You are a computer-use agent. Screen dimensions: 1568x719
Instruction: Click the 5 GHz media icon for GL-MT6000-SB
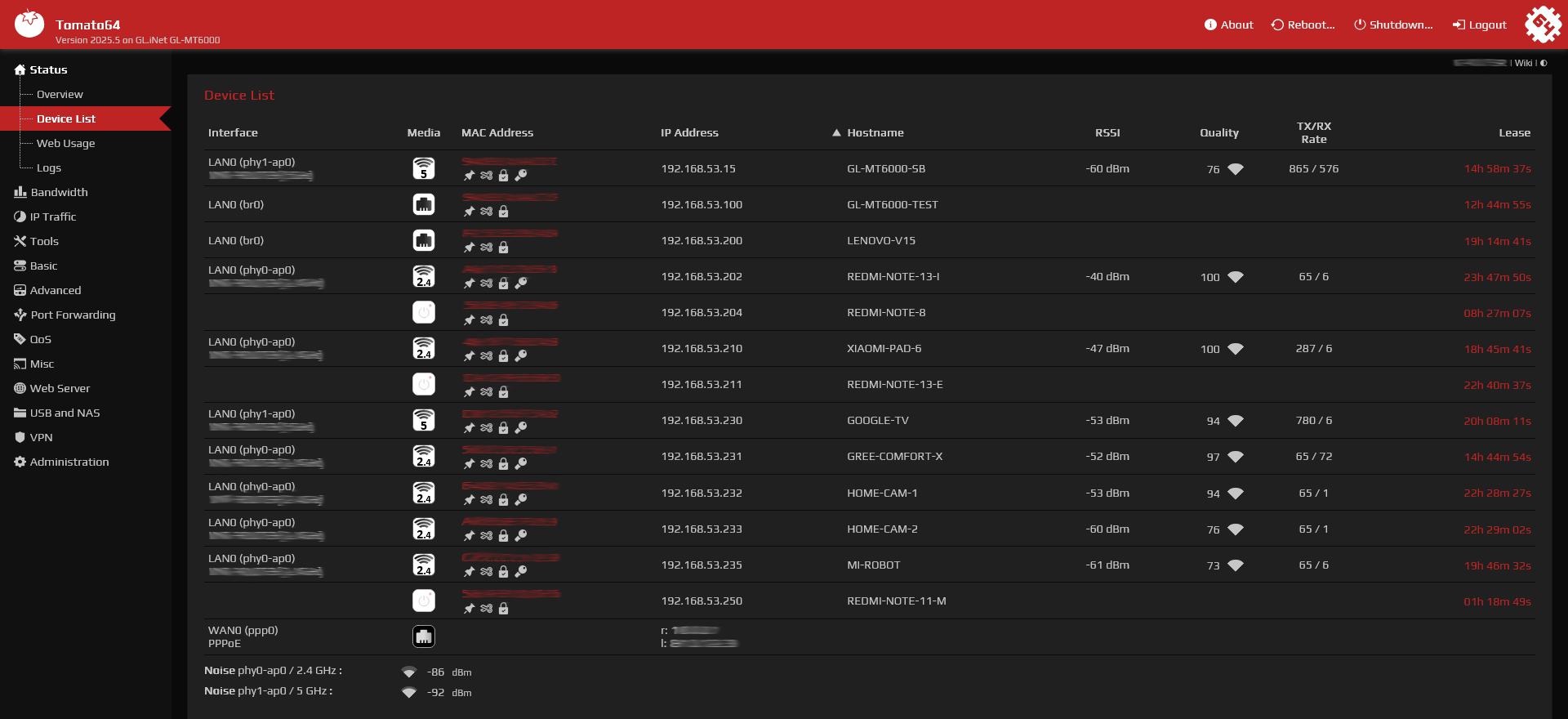[x=424, y=168]
